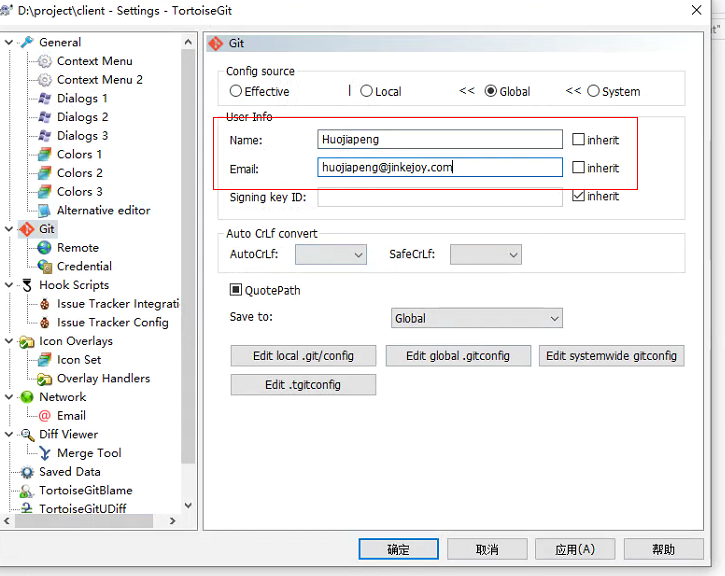Click the Email at-sign icon
The height and width of the screenshot is (576, 725).
point(44,416)
